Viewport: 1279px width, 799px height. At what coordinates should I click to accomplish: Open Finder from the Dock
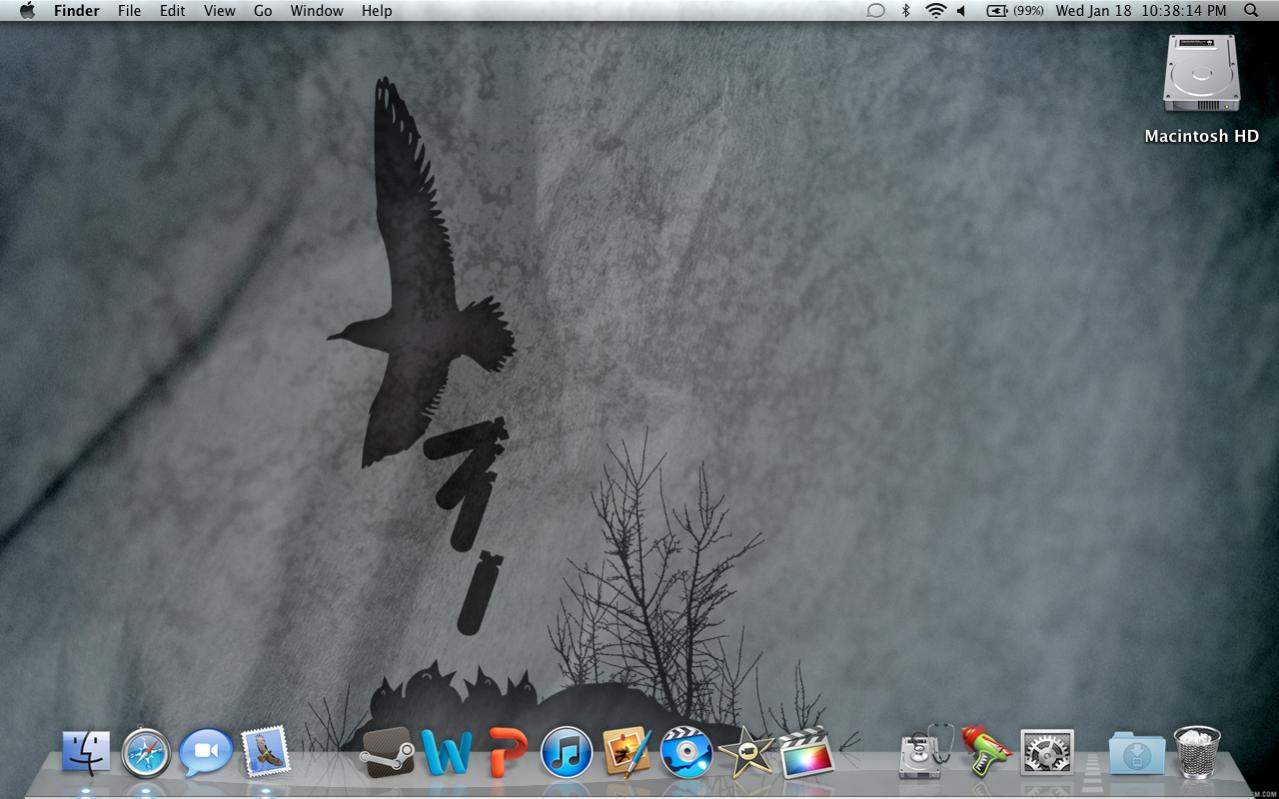pyautogui.click(x=86, y=752)
